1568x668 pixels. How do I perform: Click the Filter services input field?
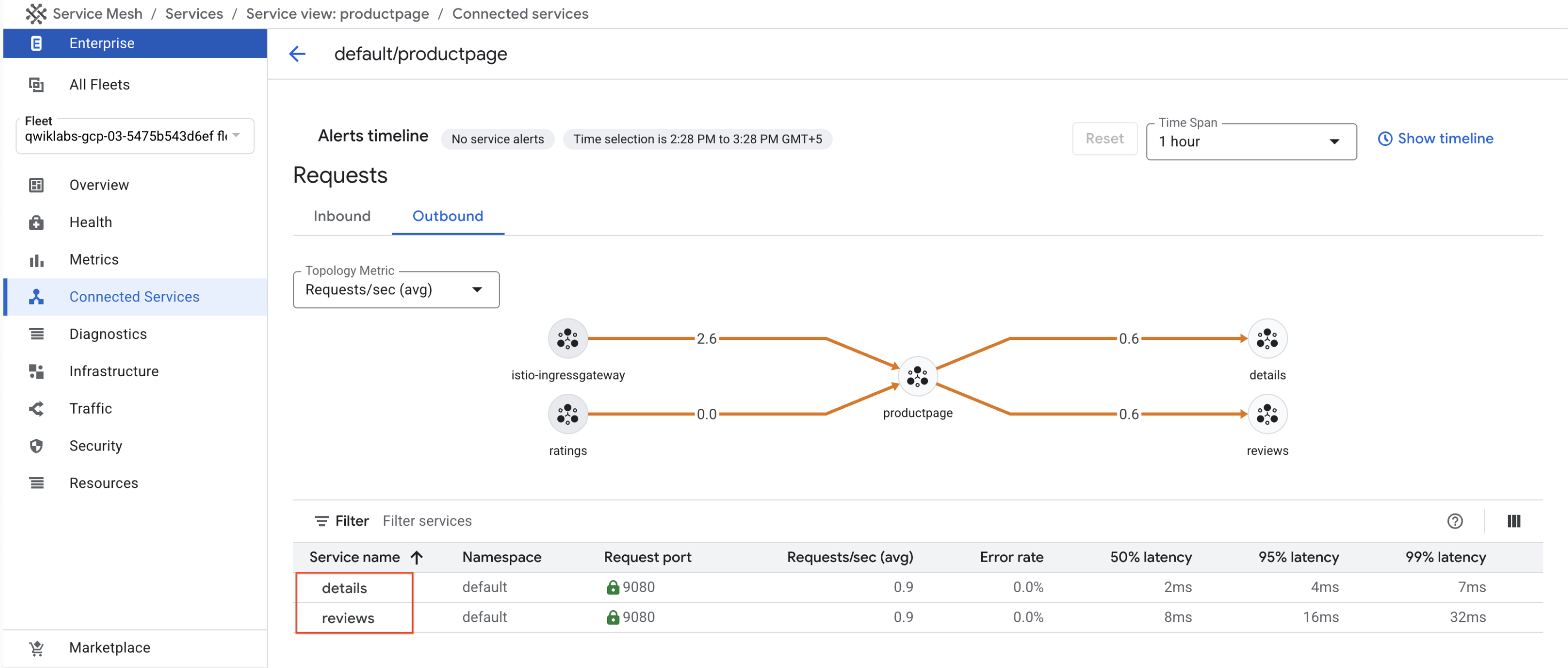point(428,521)
